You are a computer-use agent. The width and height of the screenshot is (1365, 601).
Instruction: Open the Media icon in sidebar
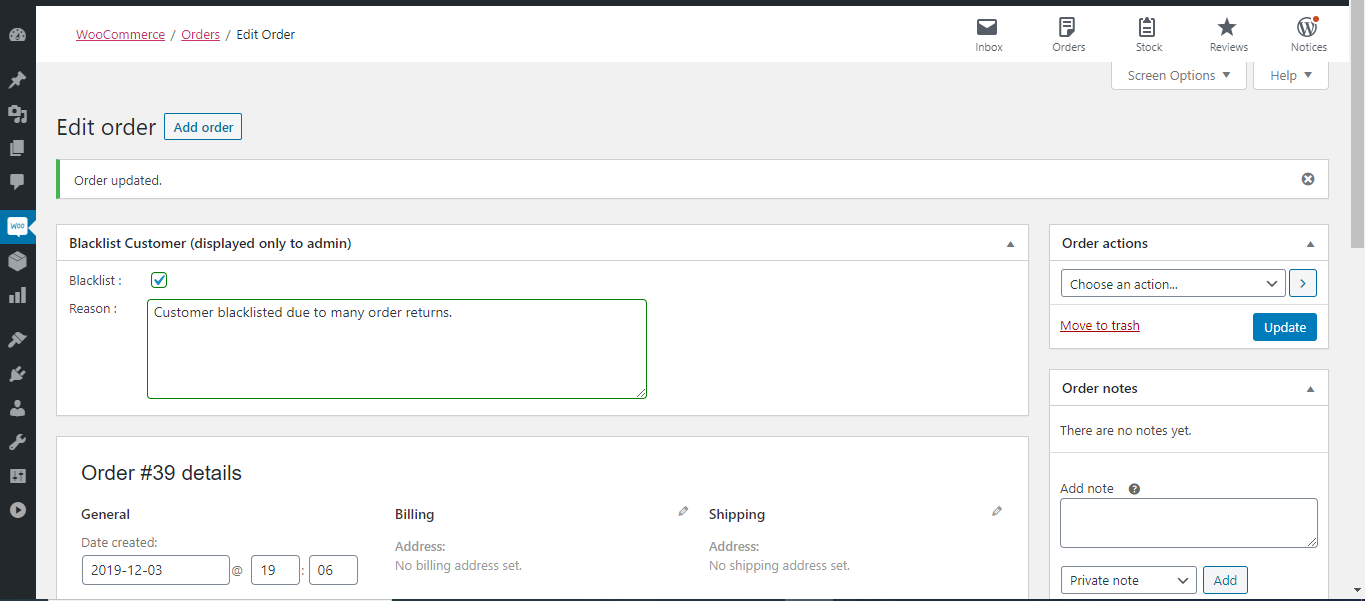coord(17,114)
